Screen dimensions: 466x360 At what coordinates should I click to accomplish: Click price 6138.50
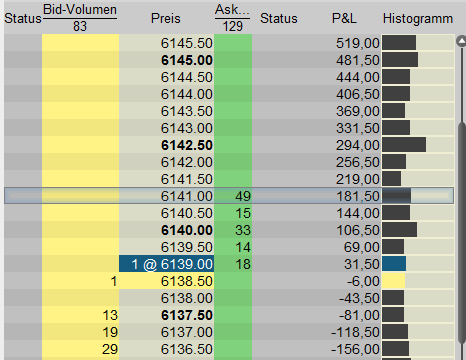tap(186, 281)
